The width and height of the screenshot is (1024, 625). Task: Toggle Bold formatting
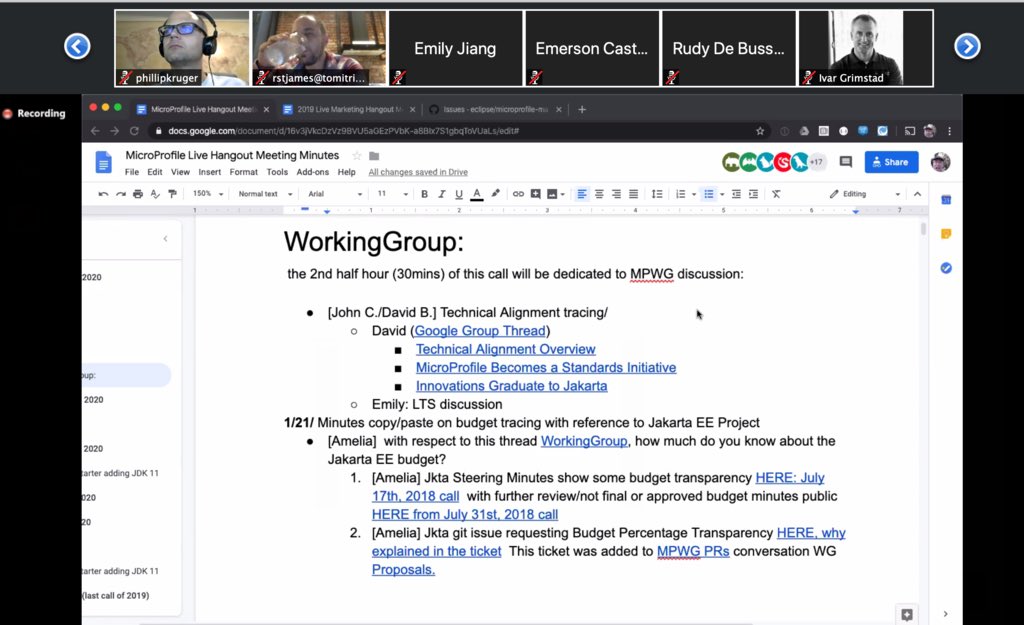pyautogui.click(x=424, y=194)
